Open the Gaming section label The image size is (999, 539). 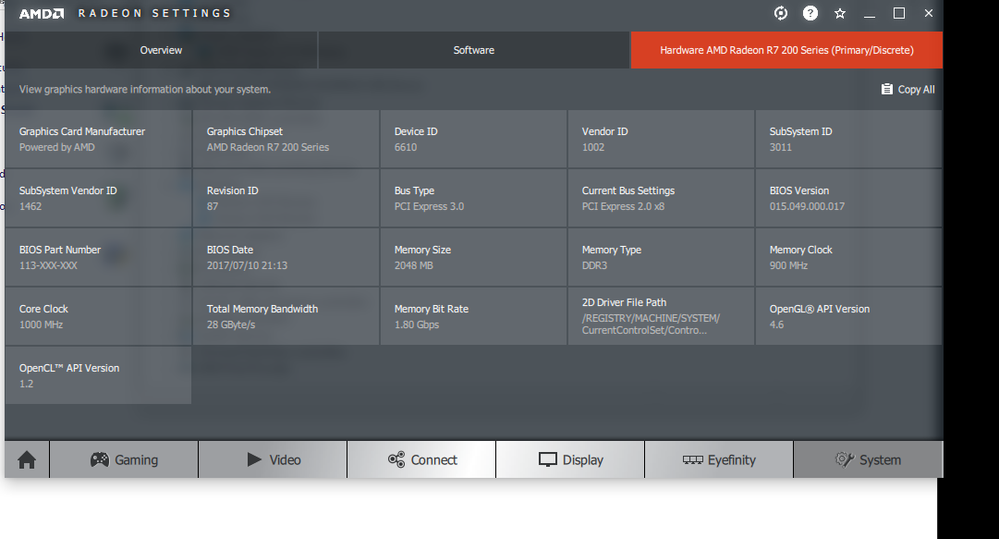136,460
